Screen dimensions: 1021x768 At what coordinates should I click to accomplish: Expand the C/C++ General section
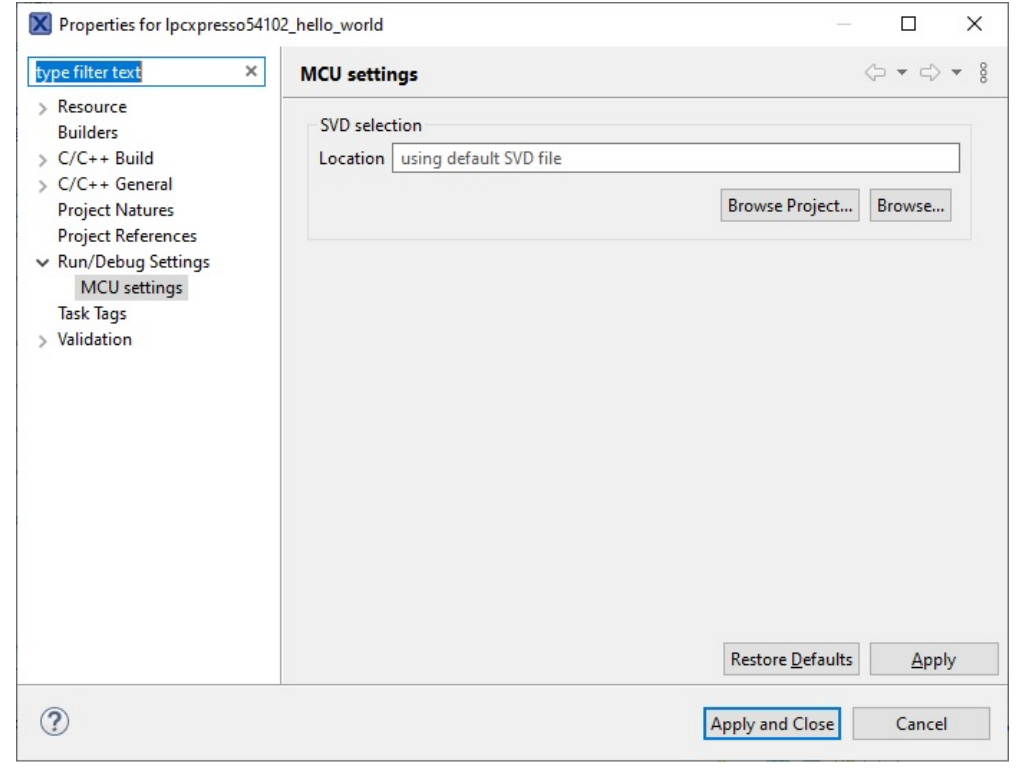click(x=43, y=184)
